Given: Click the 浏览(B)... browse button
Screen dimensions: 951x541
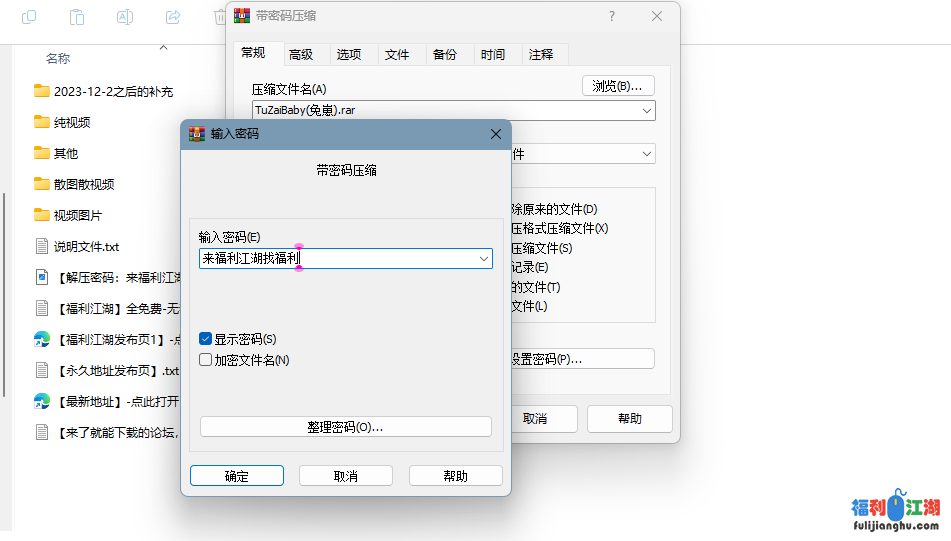Looking at the screenshot, I should click(x=617, y=86).
